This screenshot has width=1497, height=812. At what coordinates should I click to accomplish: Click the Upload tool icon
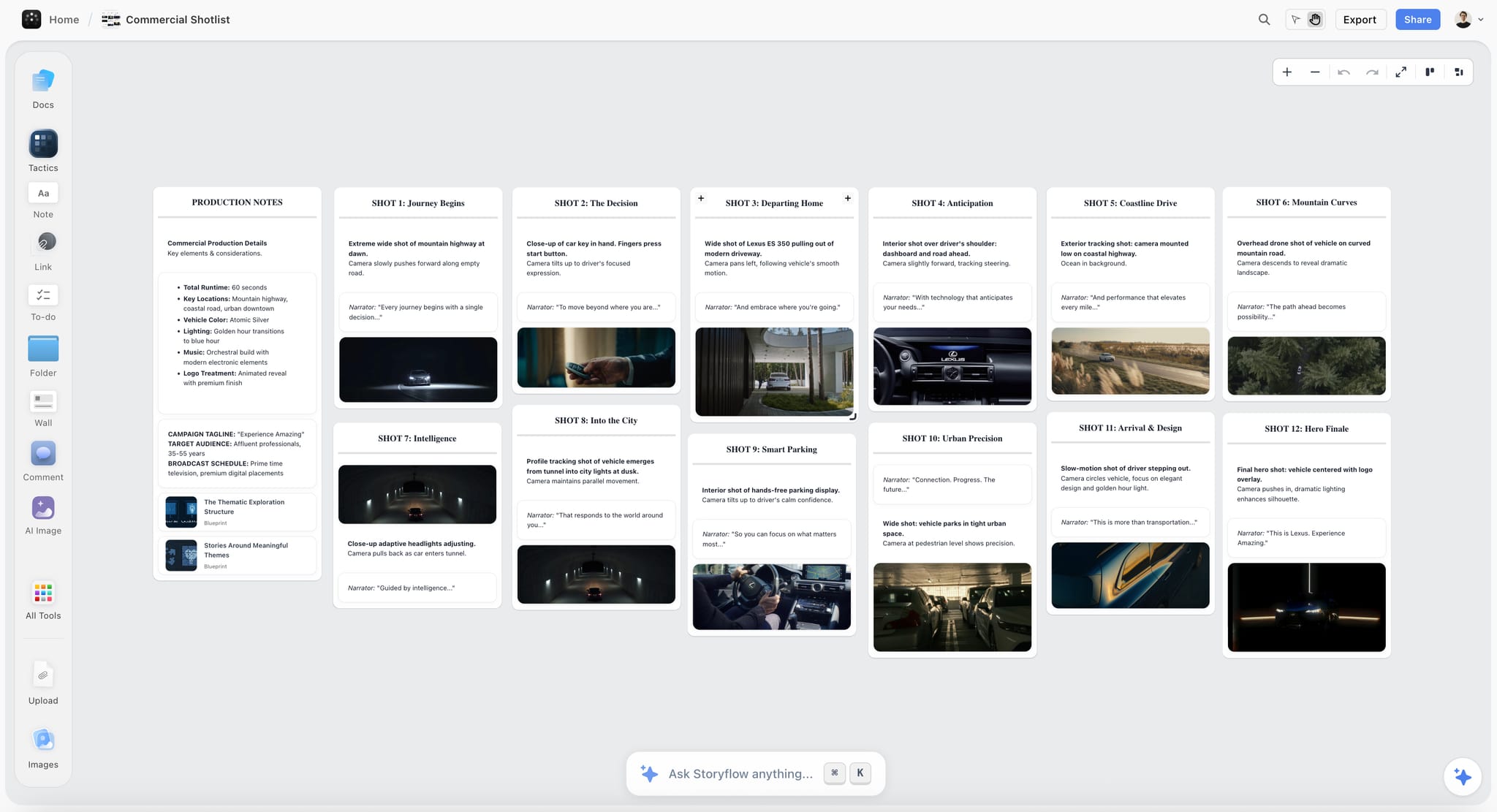tap(43, 675)
